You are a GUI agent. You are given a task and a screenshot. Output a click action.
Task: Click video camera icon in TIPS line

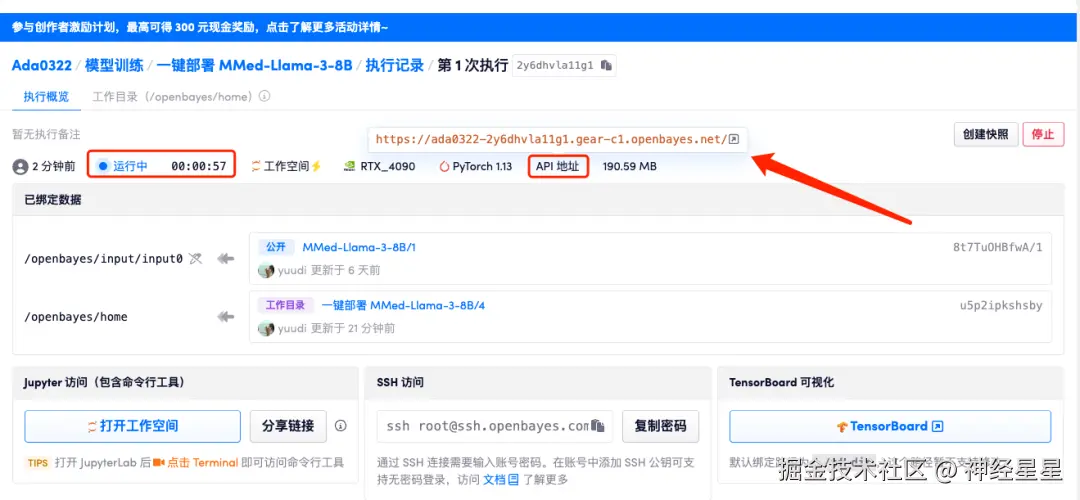[x=159, y=462]
